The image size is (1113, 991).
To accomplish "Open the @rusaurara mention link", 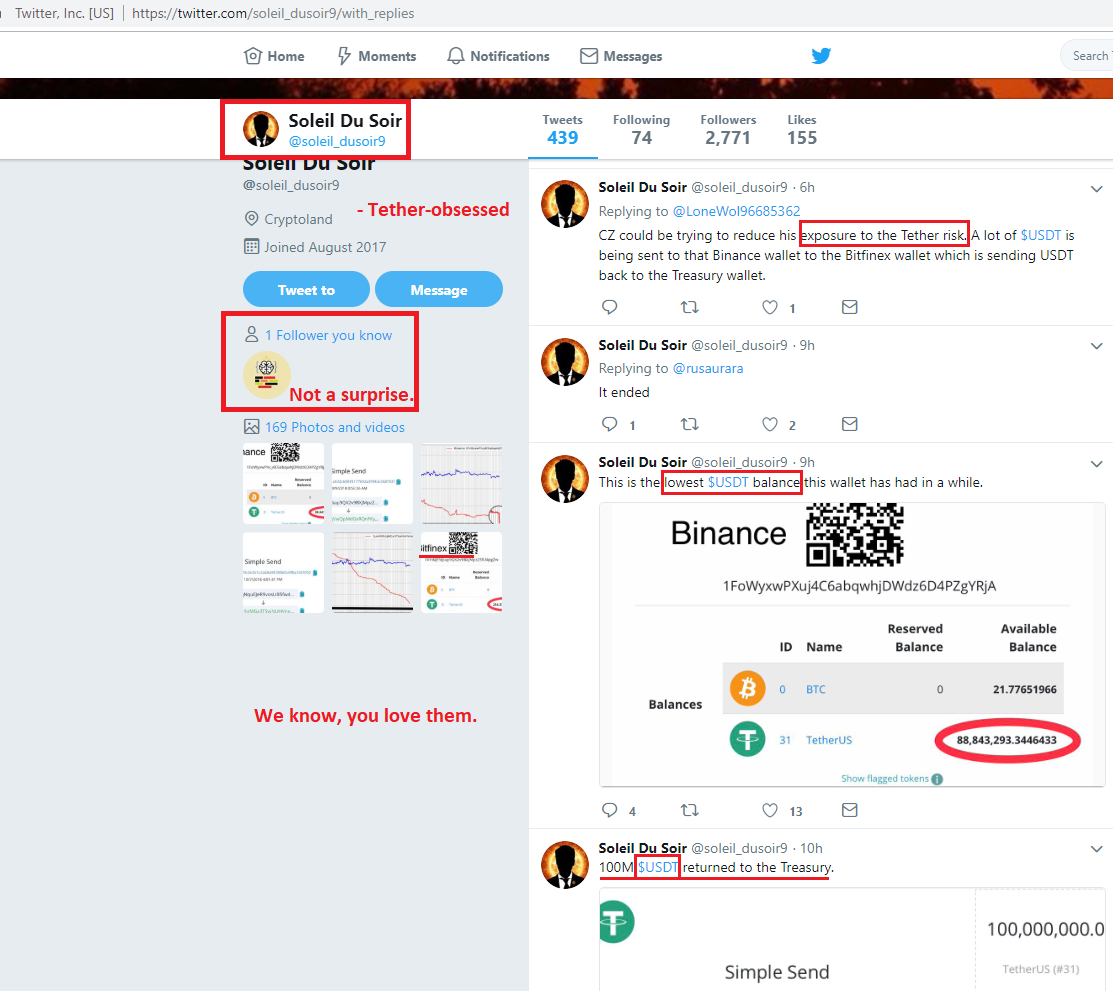I will coord(708,368).
